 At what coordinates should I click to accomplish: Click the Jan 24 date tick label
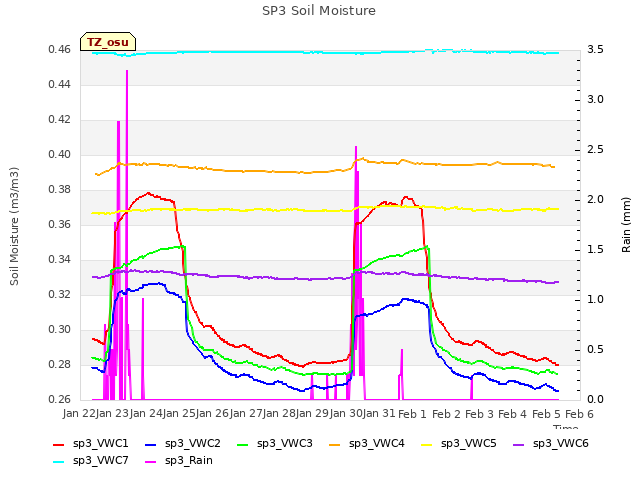click(x=146, y=414)
